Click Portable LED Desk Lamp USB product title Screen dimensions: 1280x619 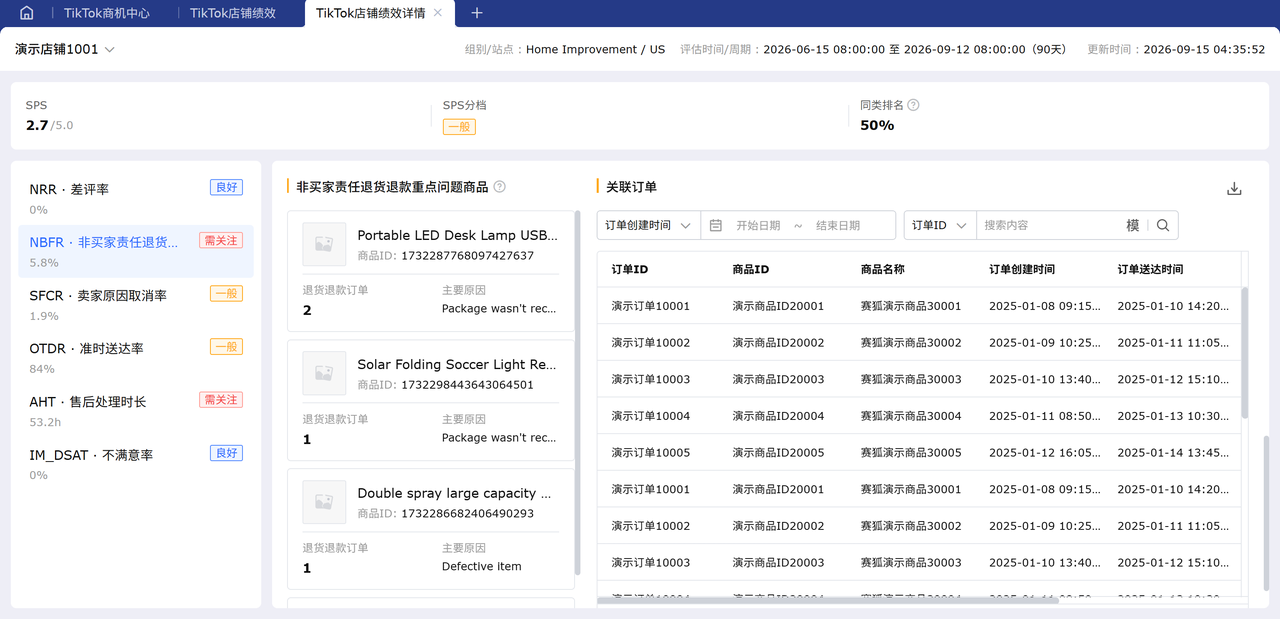[458, 236]
